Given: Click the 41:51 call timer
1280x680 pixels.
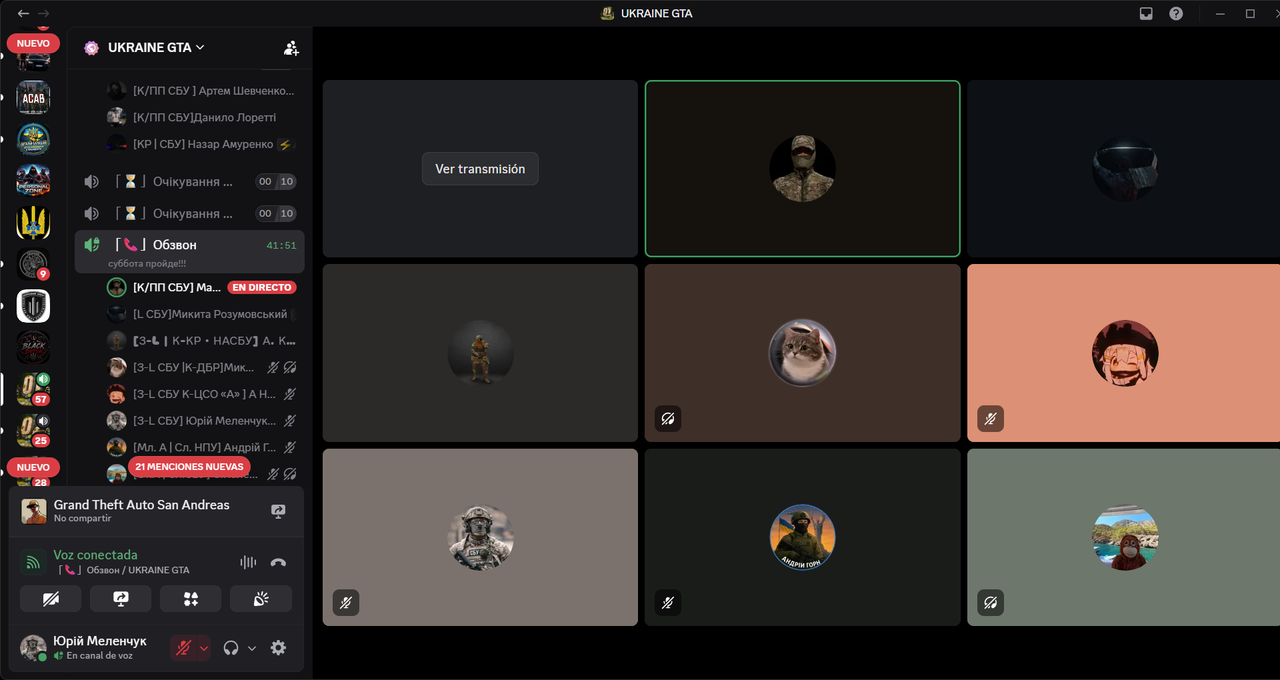Looking at the screenshot, I should tap(281, 245).
